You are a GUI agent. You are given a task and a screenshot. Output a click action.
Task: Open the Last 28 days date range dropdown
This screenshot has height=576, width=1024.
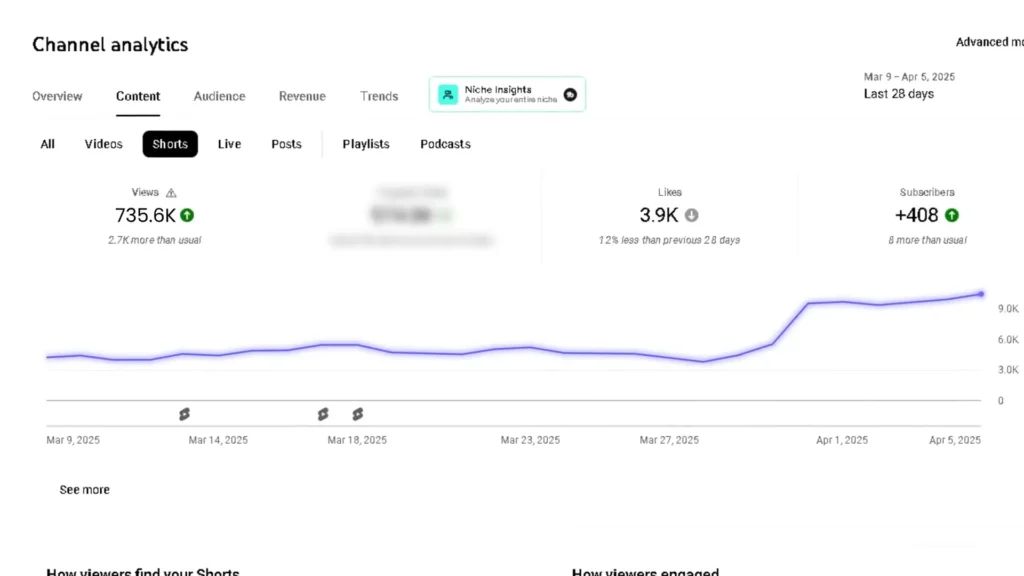tap(898, 94)
